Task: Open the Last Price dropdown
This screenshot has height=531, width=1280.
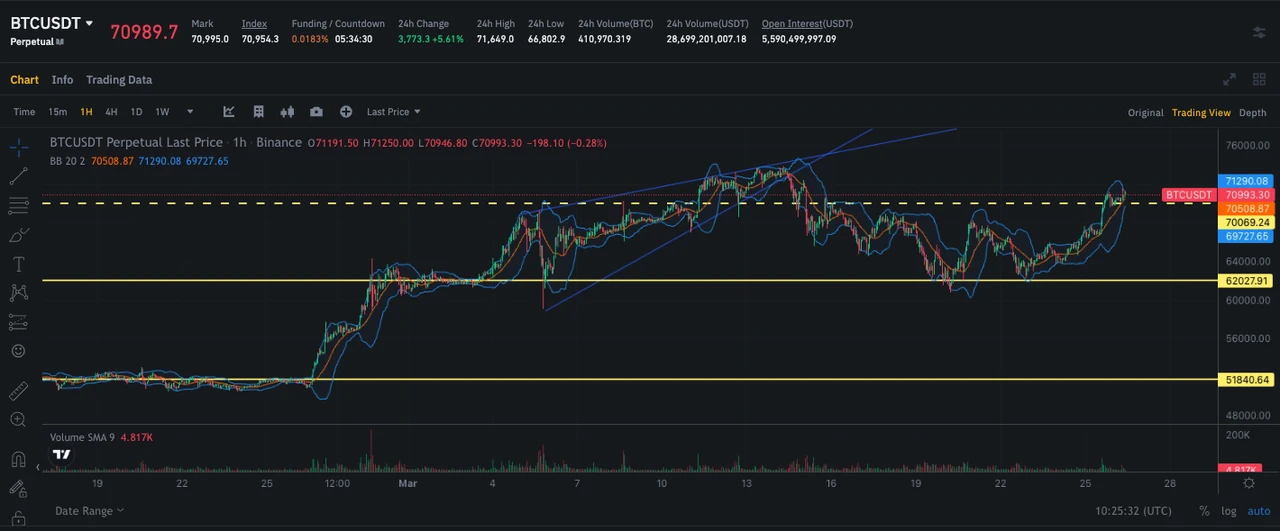Action: [393, 112]
